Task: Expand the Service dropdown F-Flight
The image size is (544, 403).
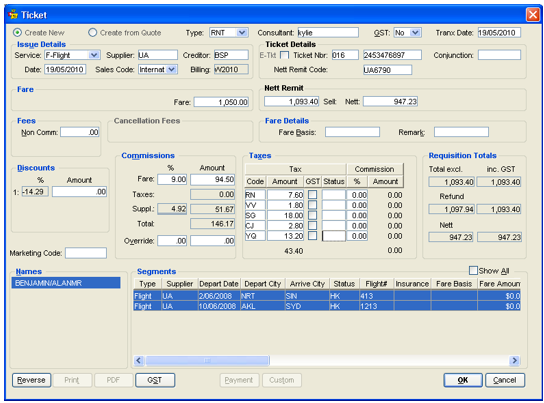Action: 94,55
